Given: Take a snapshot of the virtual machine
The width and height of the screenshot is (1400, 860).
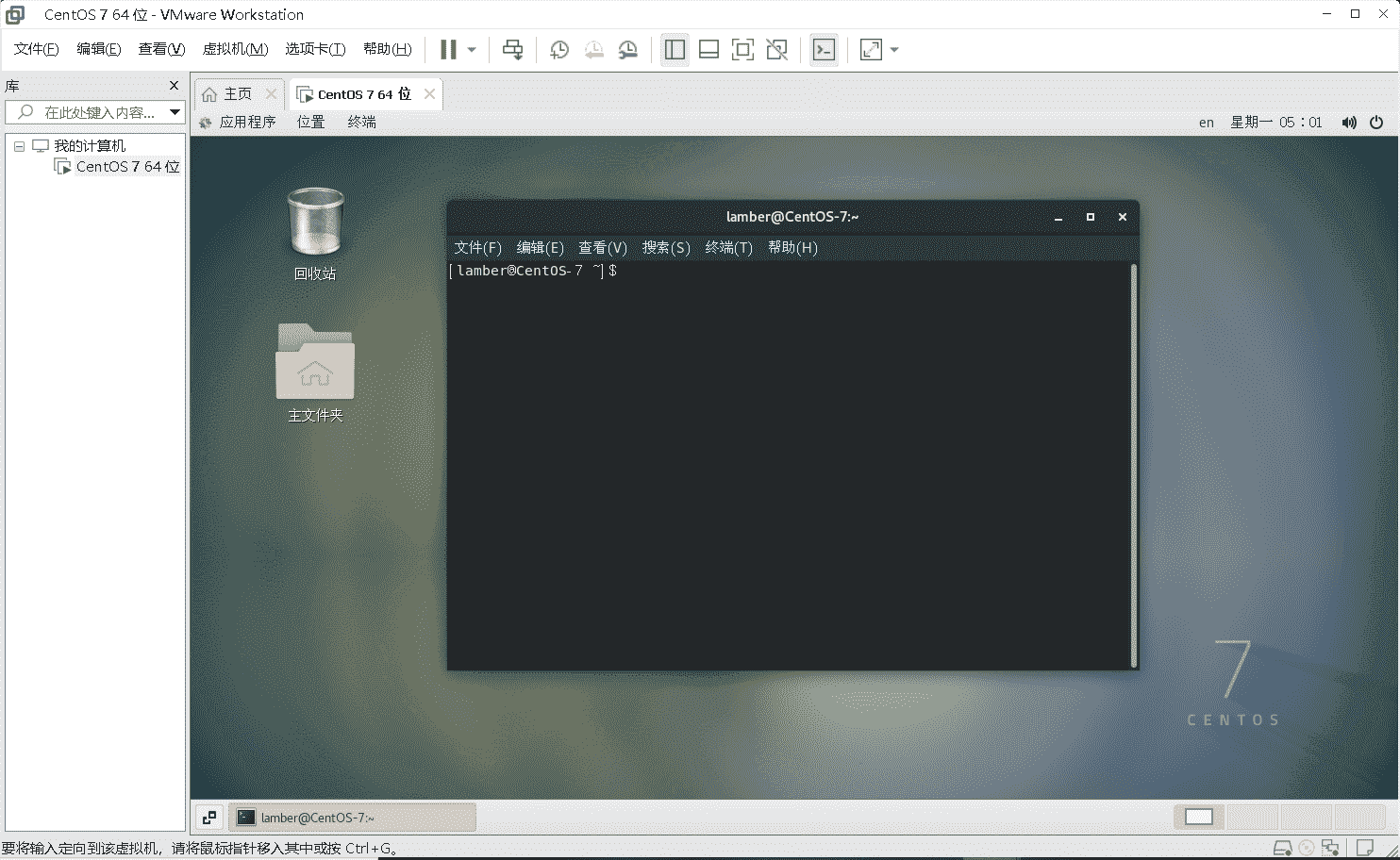Looking at the screenshot, I should [559, 50].
